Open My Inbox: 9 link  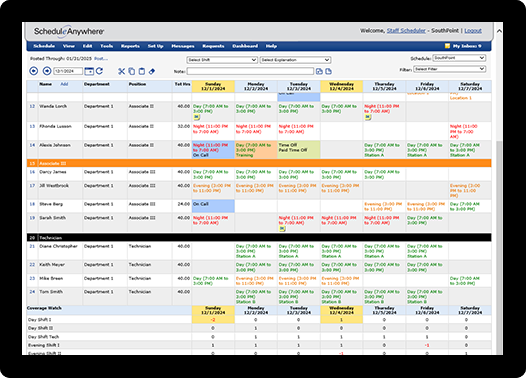coord(467,46)
